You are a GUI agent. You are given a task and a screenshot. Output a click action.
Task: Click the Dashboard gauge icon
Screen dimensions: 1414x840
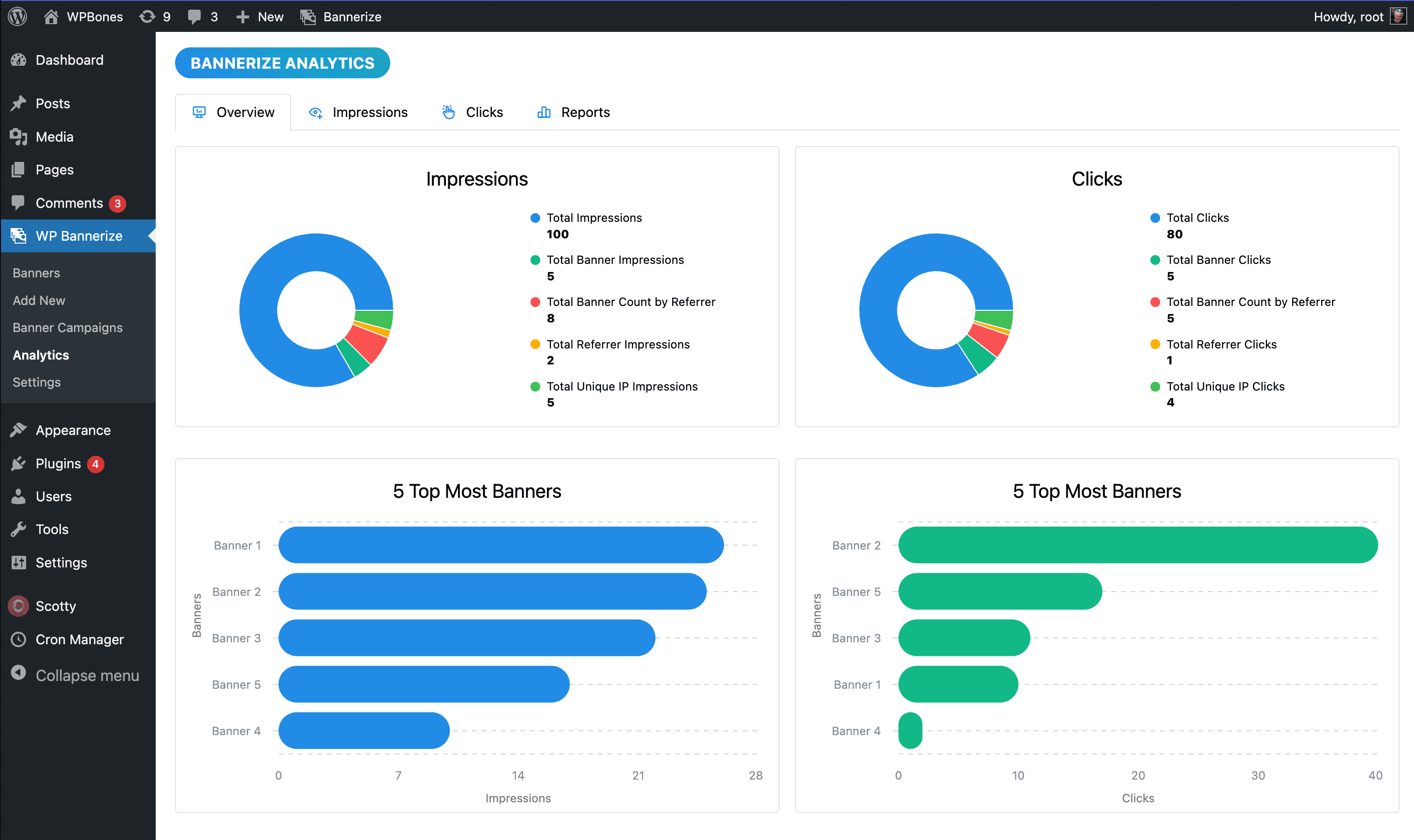(19, 60)
